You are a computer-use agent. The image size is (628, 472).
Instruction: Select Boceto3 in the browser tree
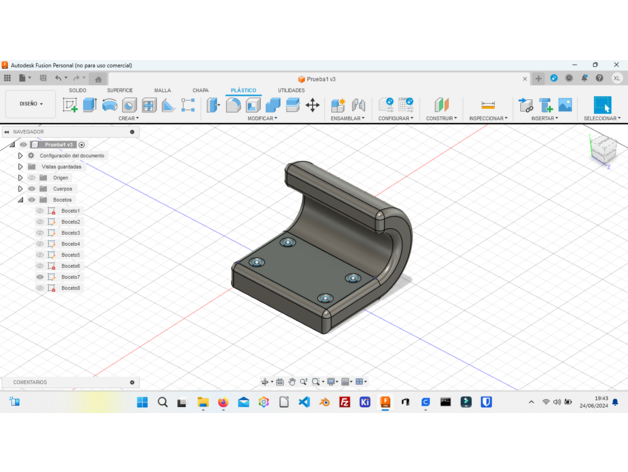[x=70, y=233]
